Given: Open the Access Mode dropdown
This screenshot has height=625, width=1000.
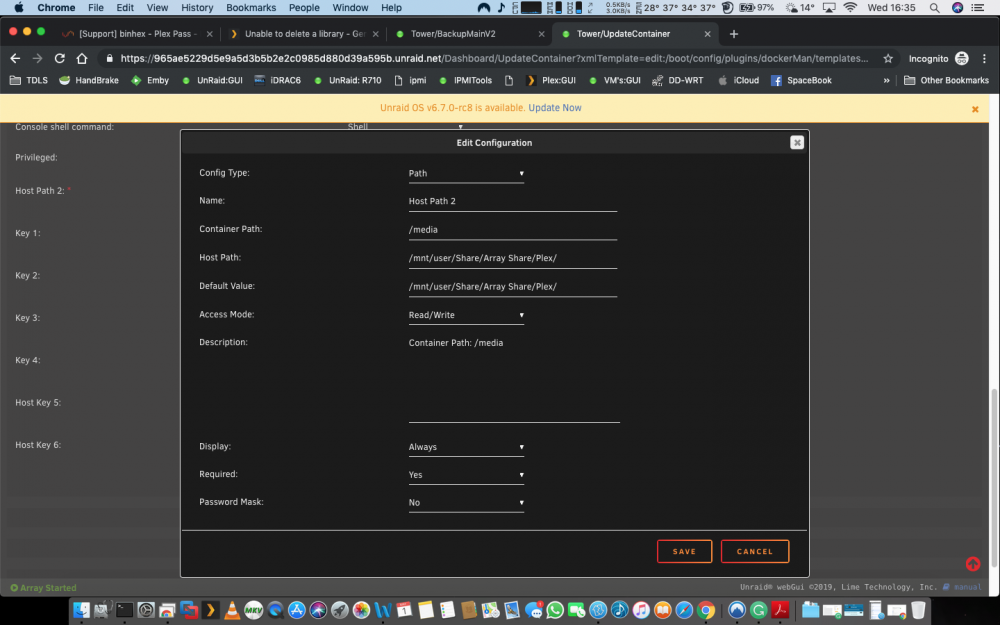Looking at the screenshot, I should click(466, 315).
